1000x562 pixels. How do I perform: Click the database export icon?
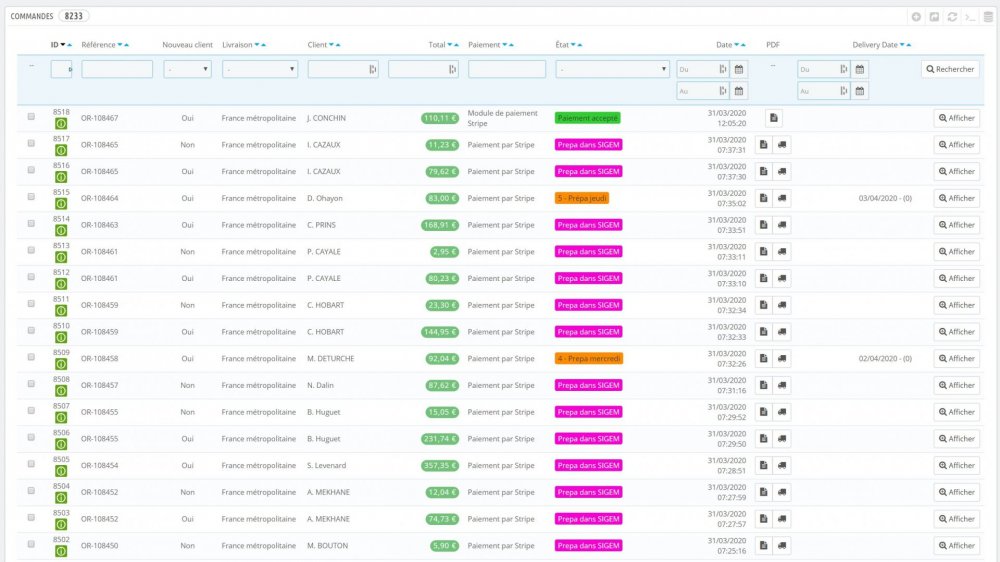tap(988, 17)
